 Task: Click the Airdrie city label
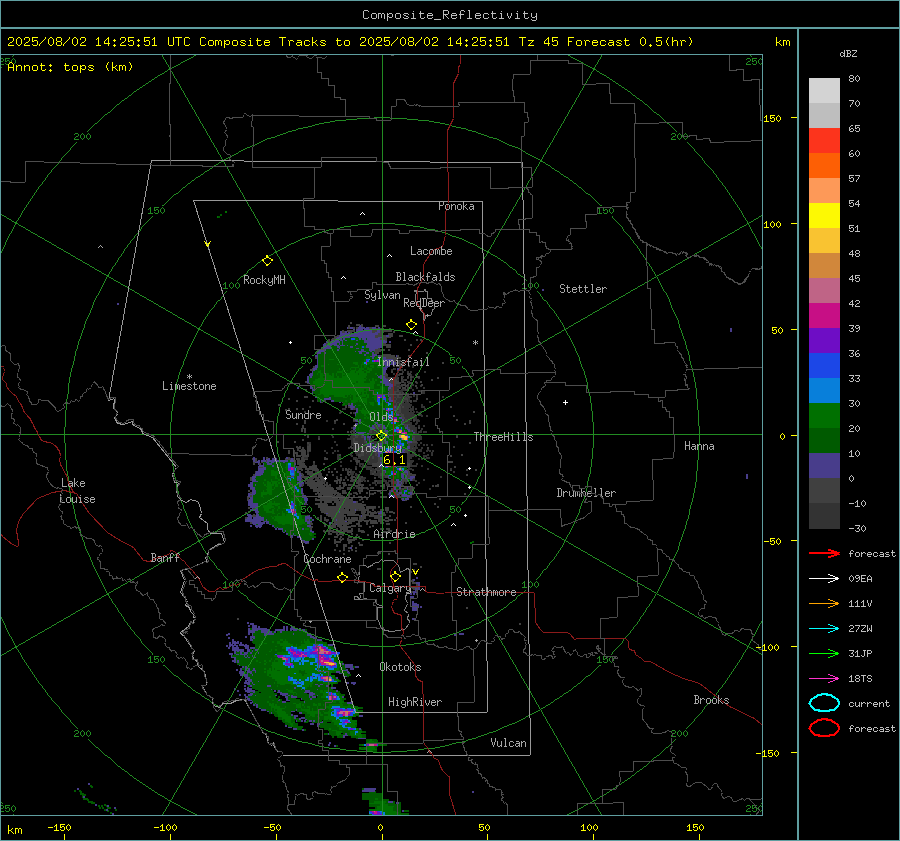(x=394, y=534)
